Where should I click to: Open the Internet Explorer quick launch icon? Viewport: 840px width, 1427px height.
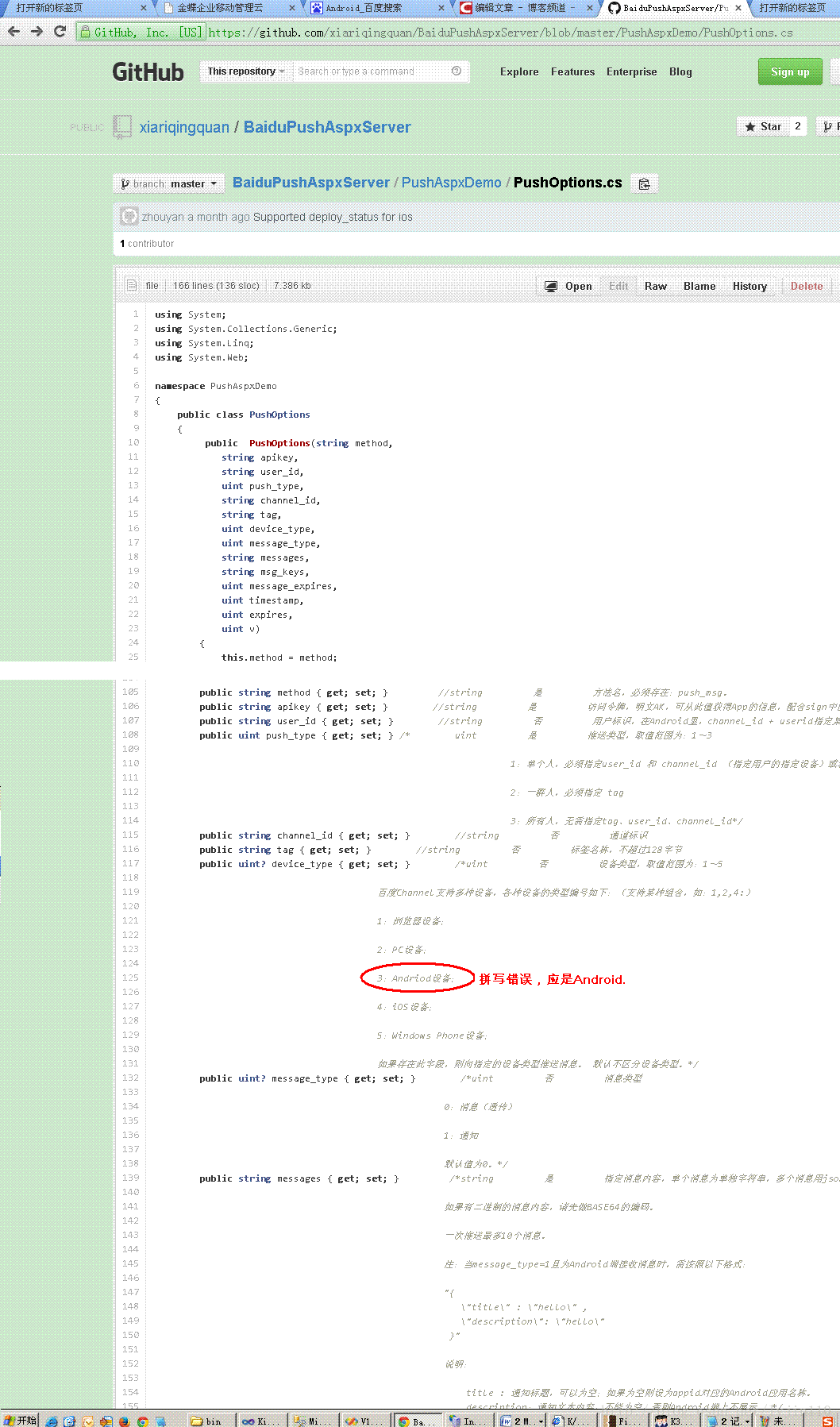[52, 1421]
